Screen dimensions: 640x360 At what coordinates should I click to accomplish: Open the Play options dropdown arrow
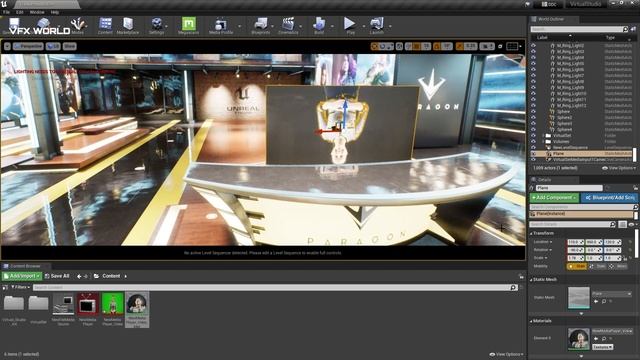pyautogui.click(x=363, y=26)
